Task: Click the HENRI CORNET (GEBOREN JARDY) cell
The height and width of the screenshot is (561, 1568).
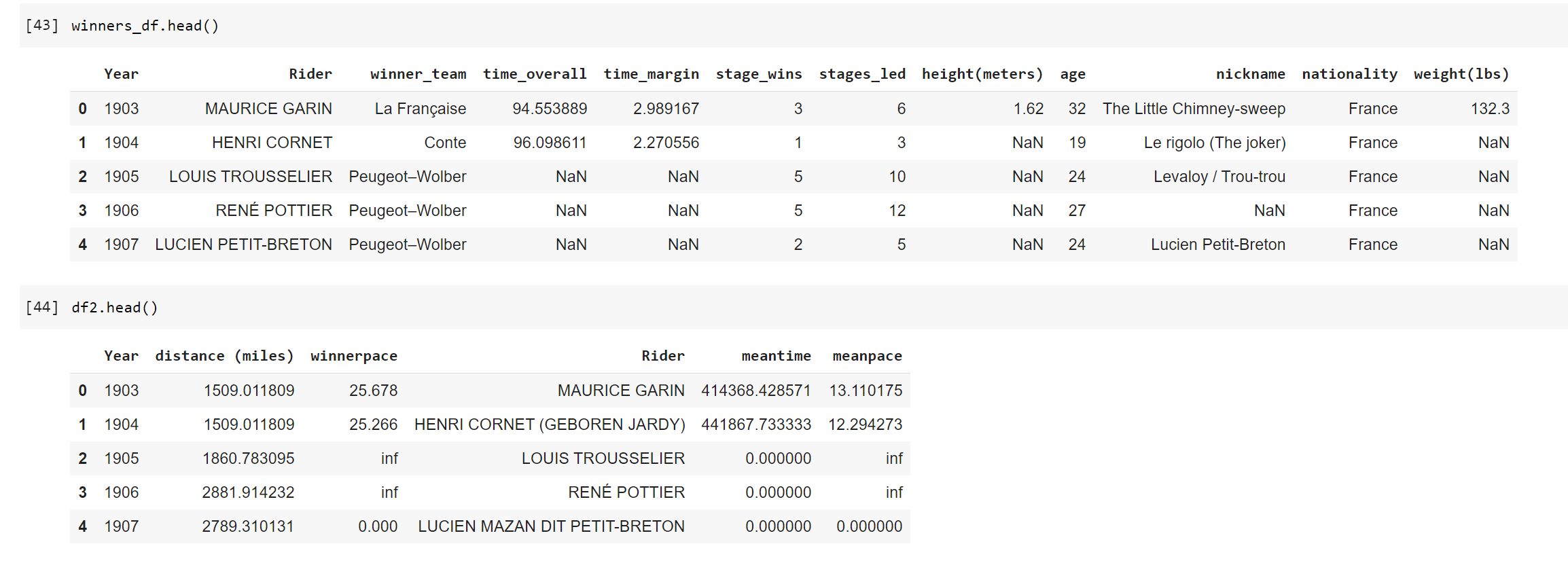Action: click(x=550, y=424)
